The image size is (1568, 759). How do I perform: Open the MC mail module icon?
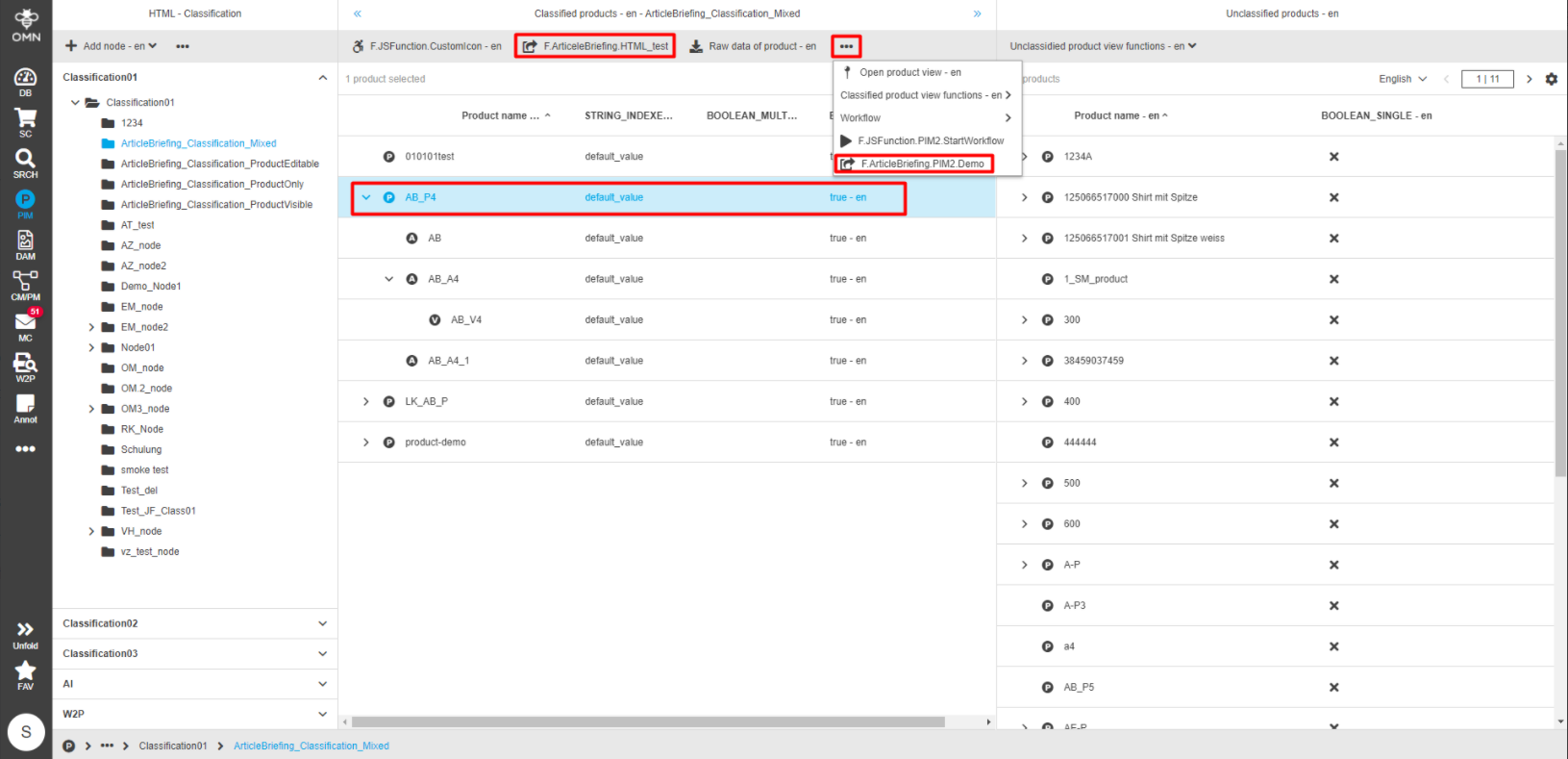click(x=25, y=325)
